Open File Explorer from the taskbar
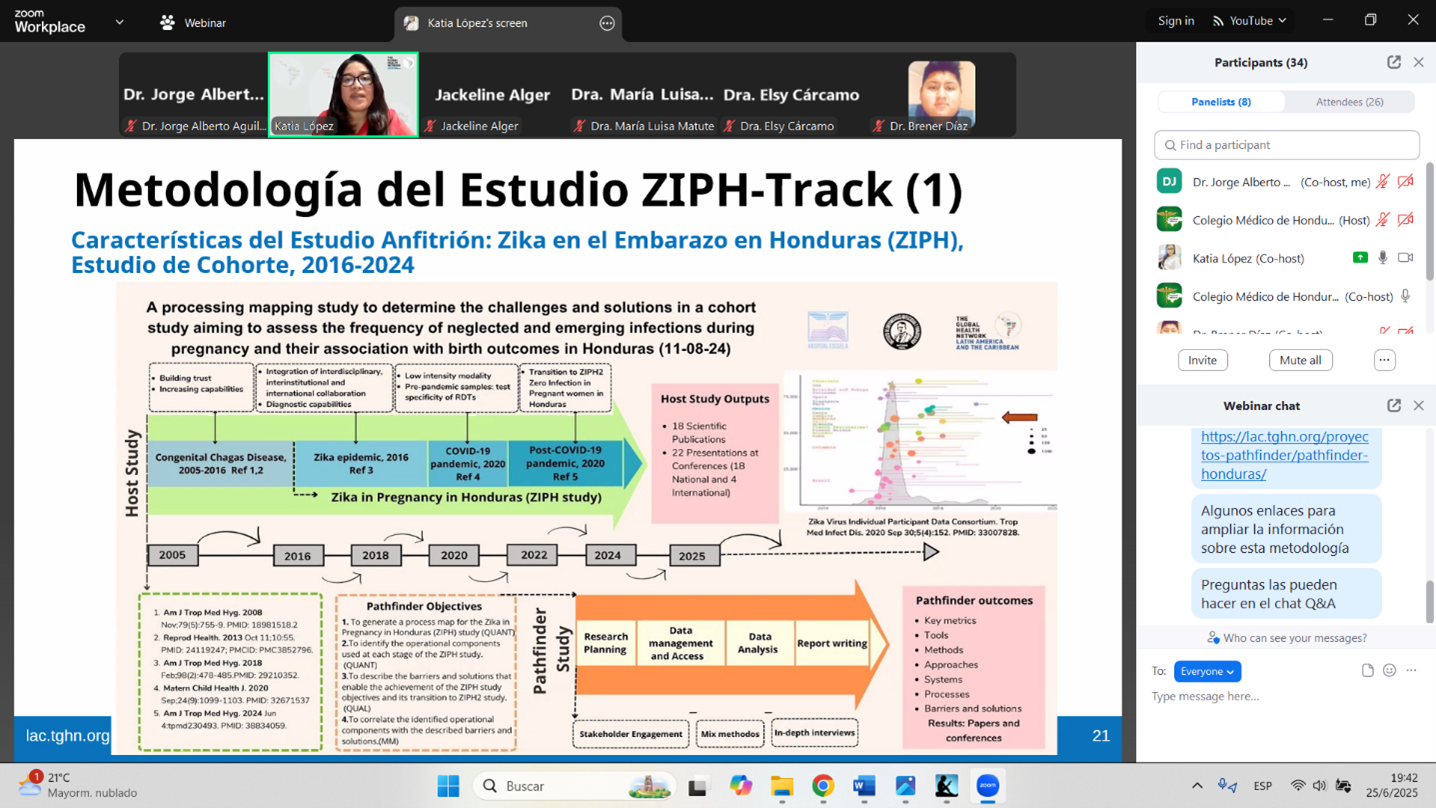Image resolution: width=1436 pixels, height=808 pixels. (781, 786)
